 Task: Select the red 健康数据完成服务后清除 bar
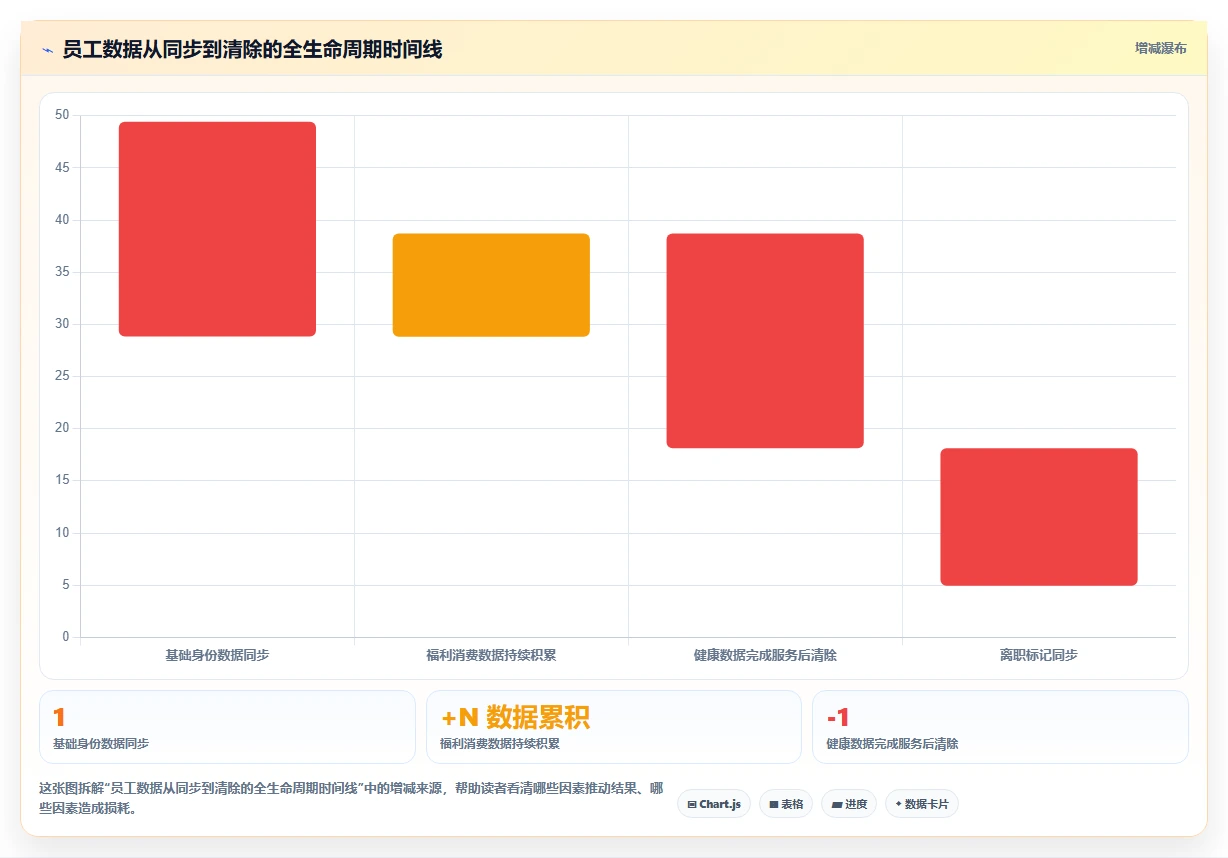[x=765, y=341]
